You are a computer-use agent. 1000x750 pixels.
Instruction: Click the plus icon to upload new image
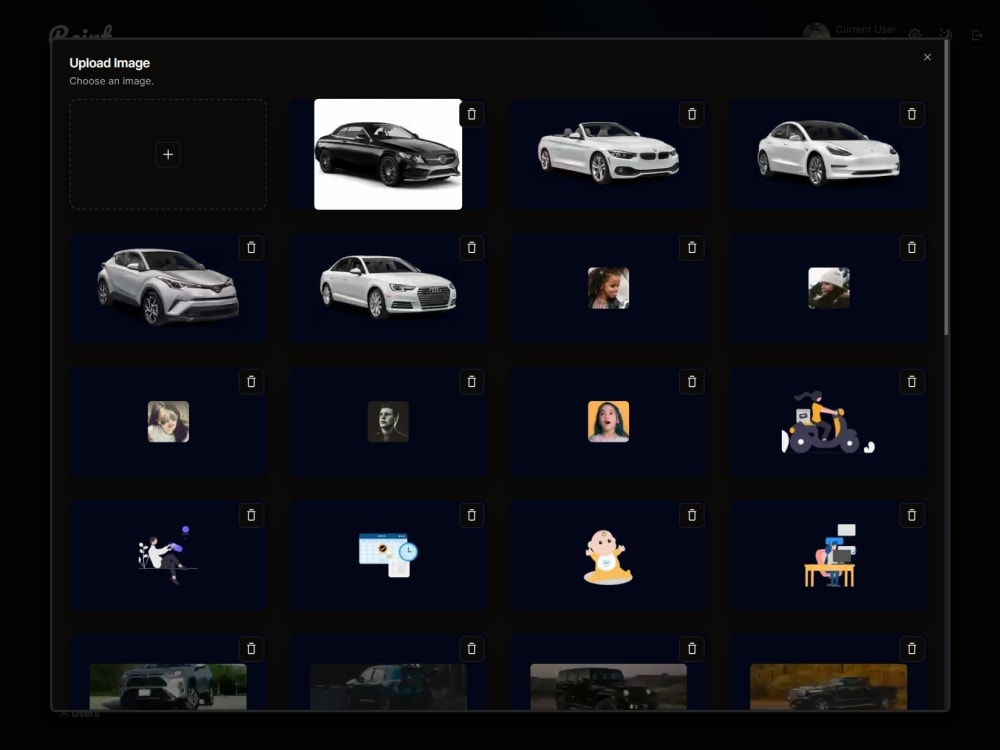168,154
